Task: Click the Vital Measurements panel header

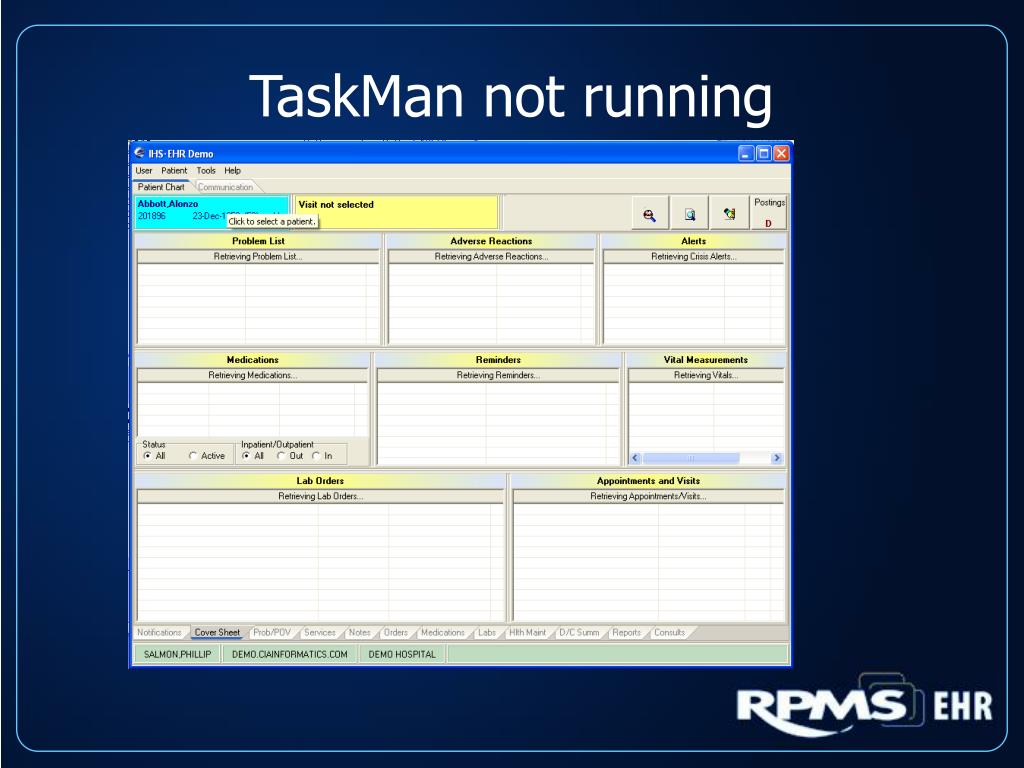Action: click(706, 360)
